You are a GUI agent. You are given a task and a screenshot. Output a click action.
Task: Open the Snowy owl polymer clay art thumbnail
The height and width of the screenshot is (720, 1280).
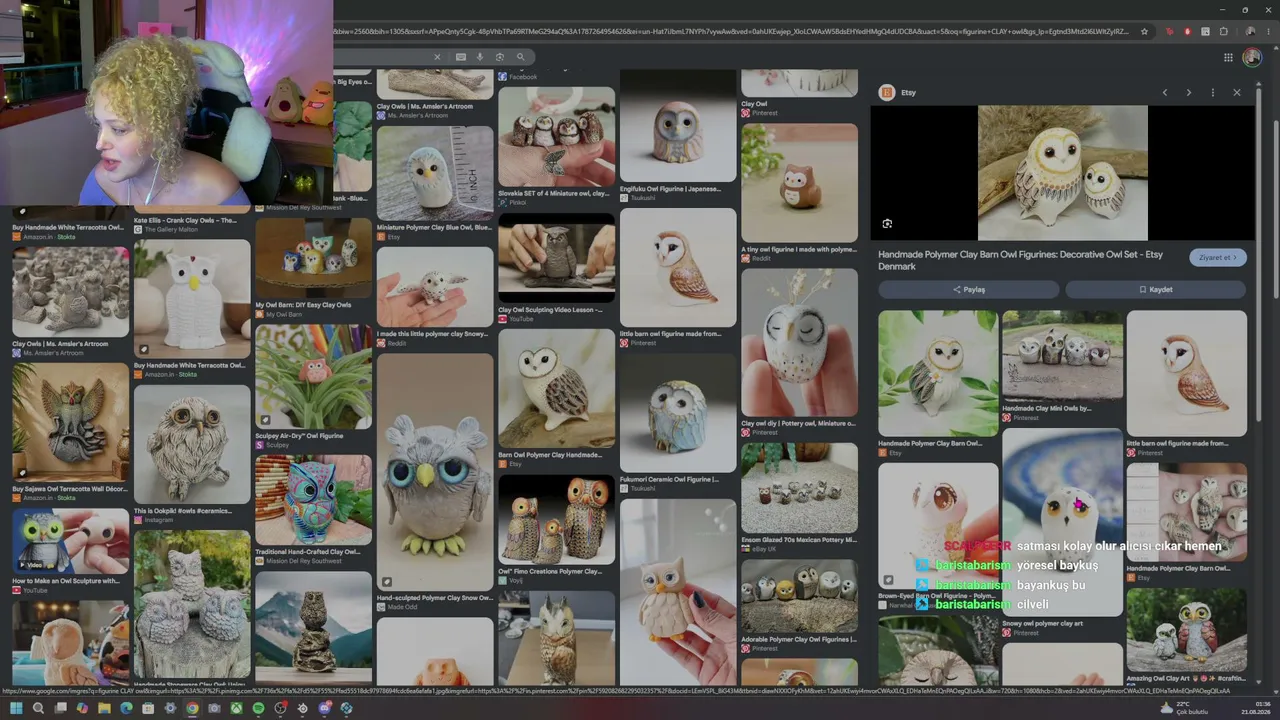coord(1062,523)
